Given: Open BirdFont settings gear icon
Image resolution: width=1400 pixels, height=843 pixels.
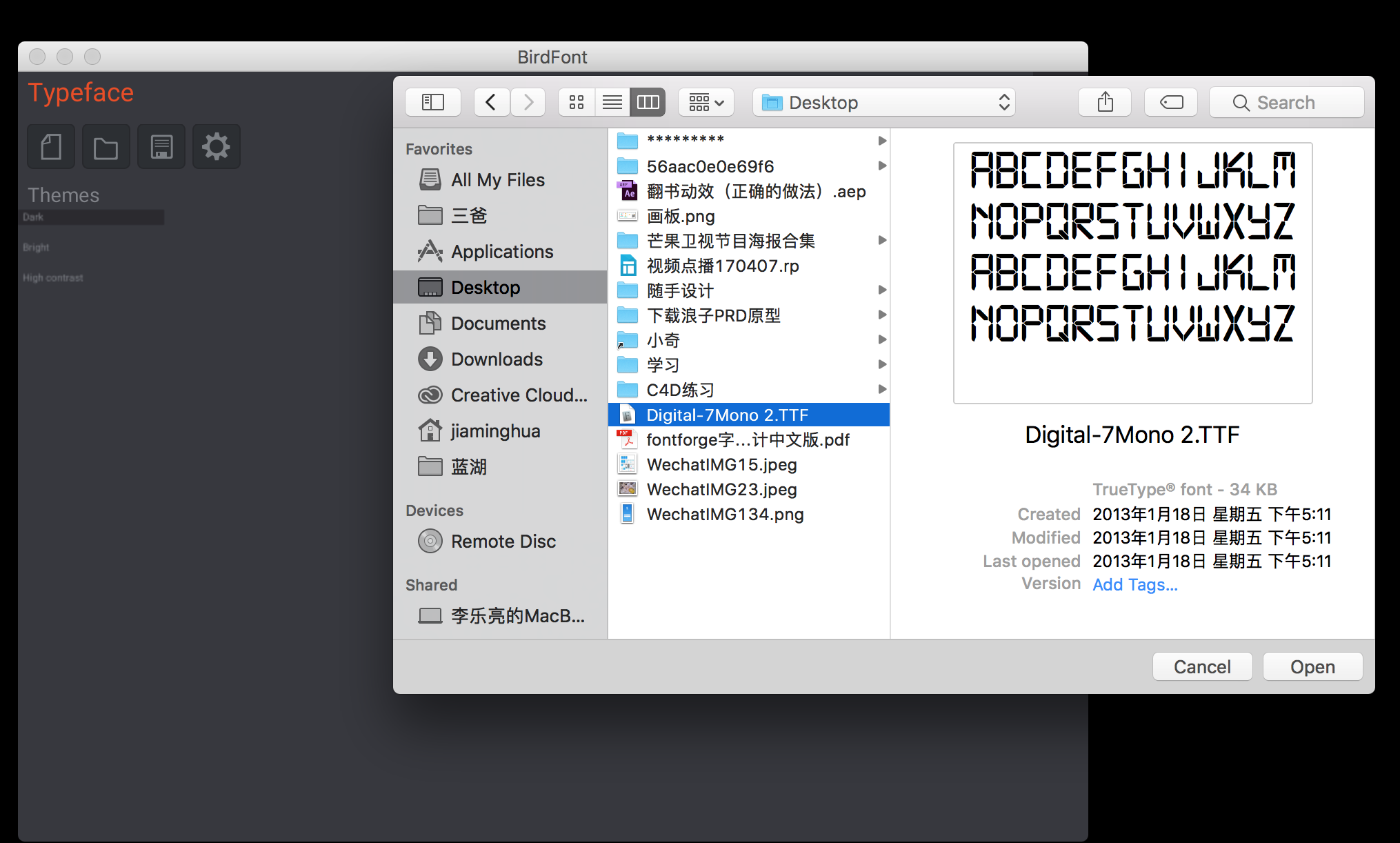Looking at the screenshot, I should coord(216,147).
